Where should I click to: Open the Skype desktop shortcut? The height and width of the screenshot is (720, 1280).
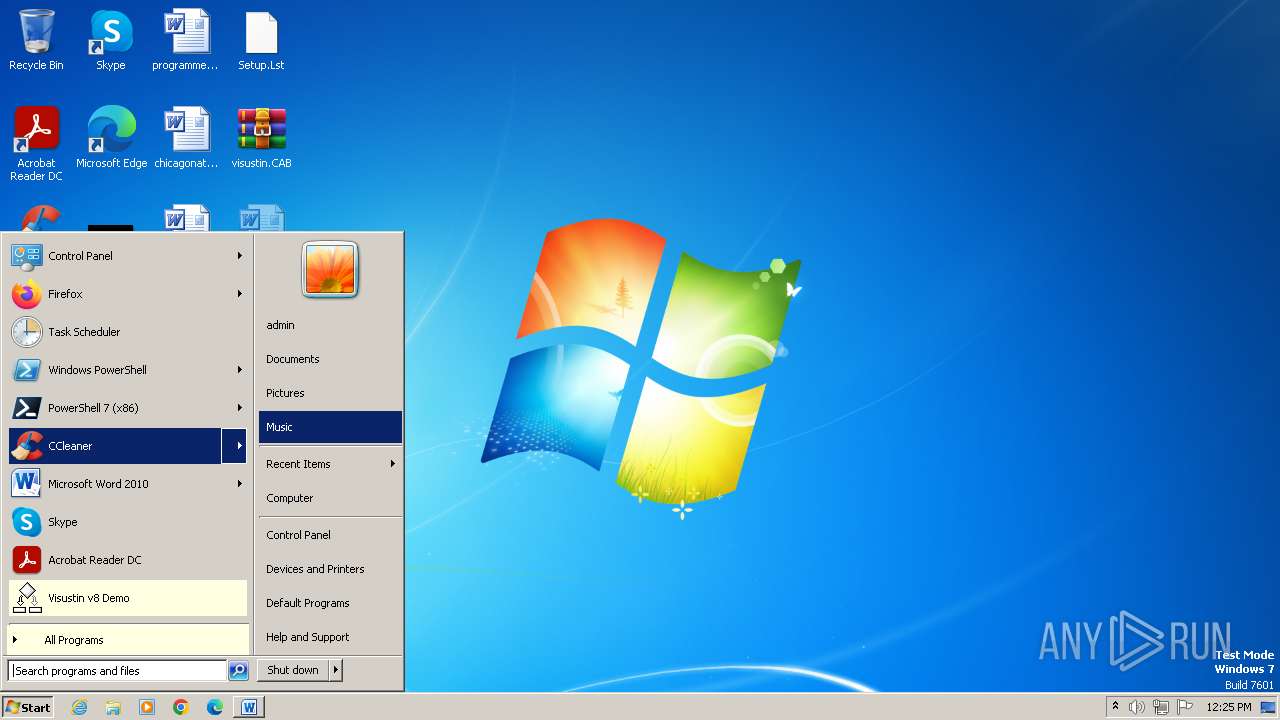pyautogui.click(x=111, y=40)
